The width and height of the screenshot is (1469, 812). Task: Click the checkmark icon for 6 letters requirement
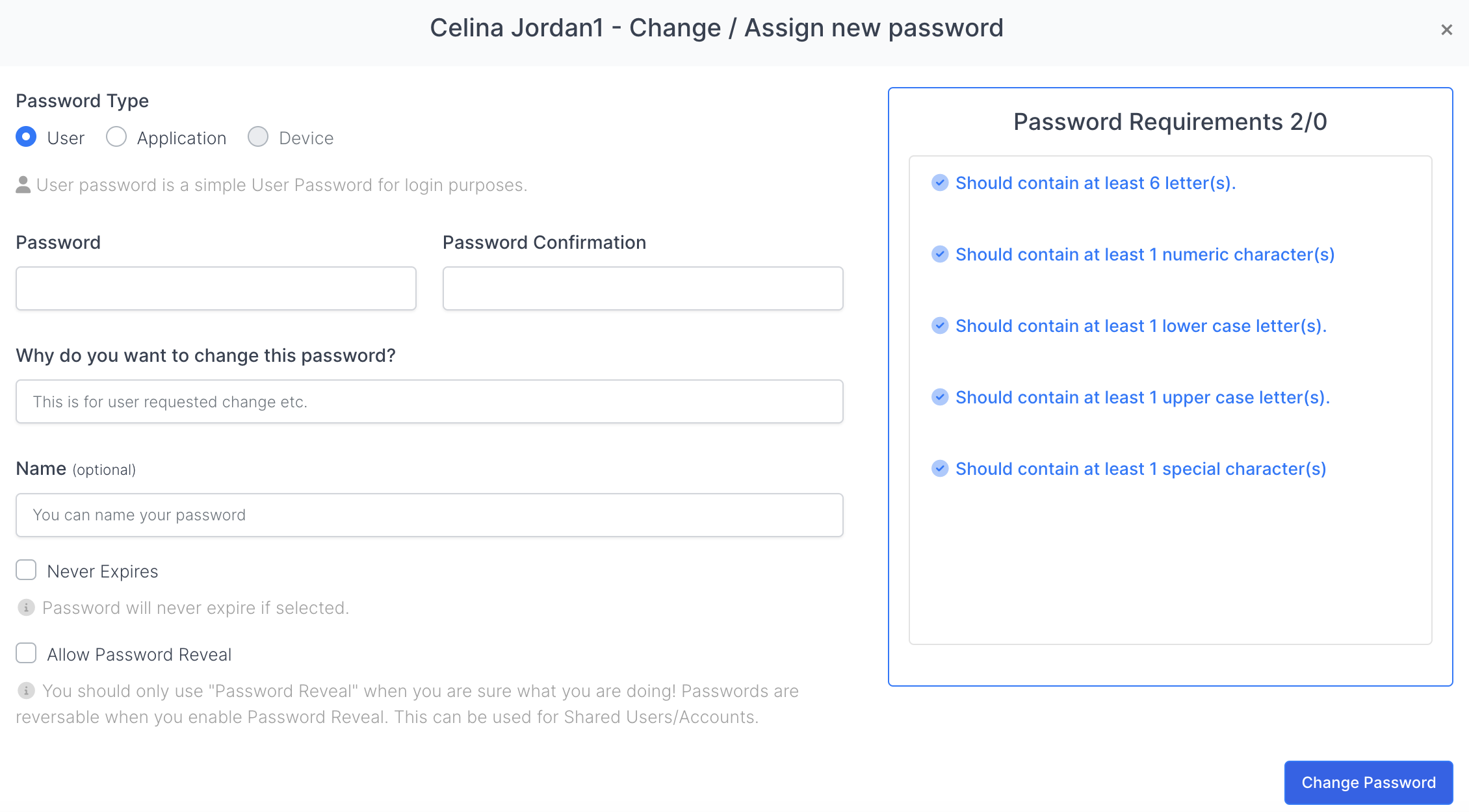(940, 183)
